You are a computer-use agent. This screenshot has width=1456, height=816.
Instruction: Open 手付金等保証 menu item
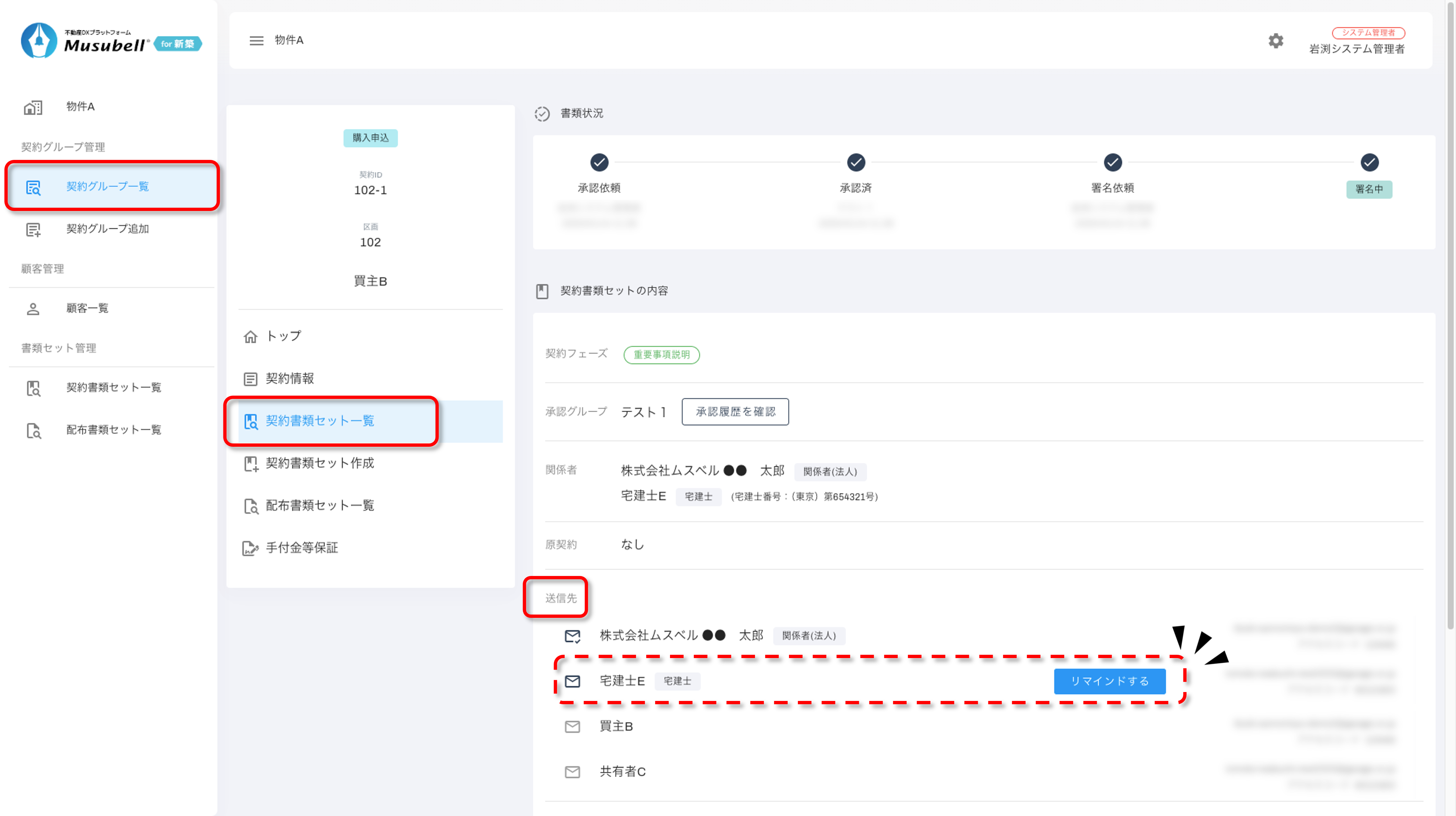(301, 547)
